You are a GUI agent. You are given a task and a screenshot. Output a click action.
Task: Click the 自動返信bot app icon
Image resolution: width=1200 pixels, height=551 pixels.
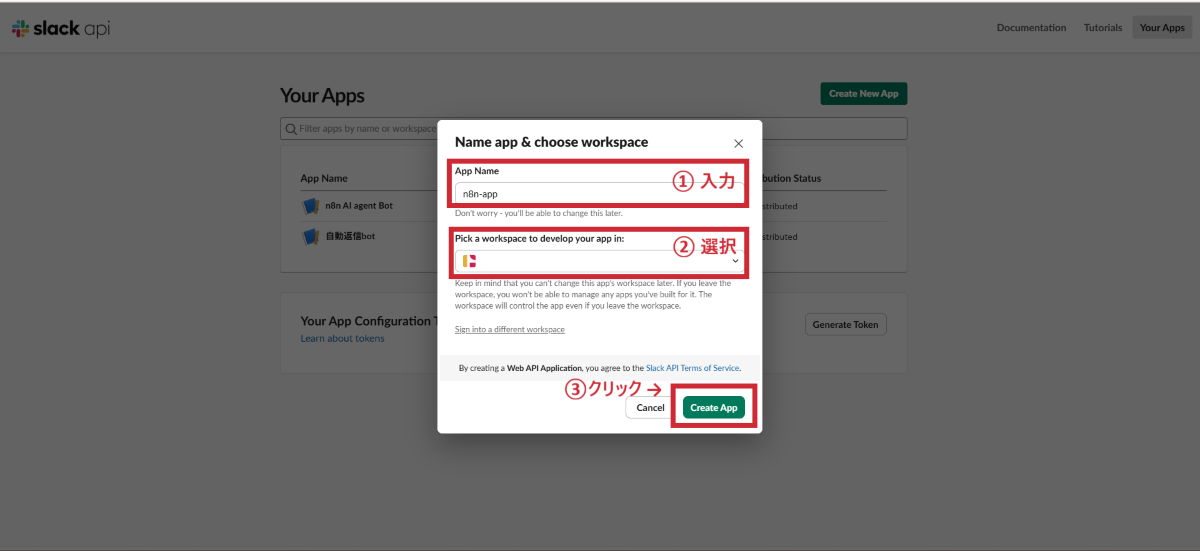[310, 237]
